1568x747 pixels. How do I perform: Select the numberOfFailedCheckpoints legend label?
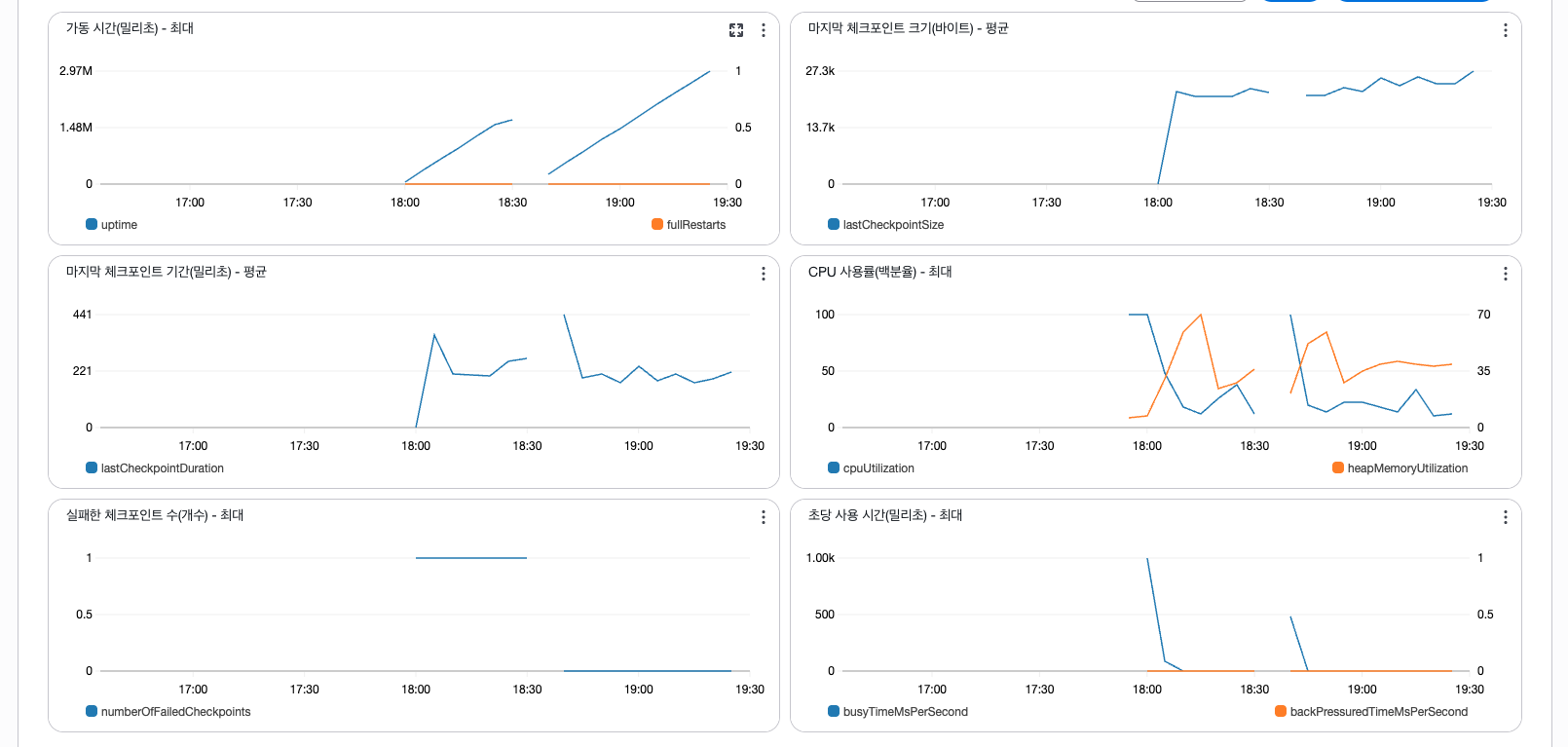[x=175, y=712]
